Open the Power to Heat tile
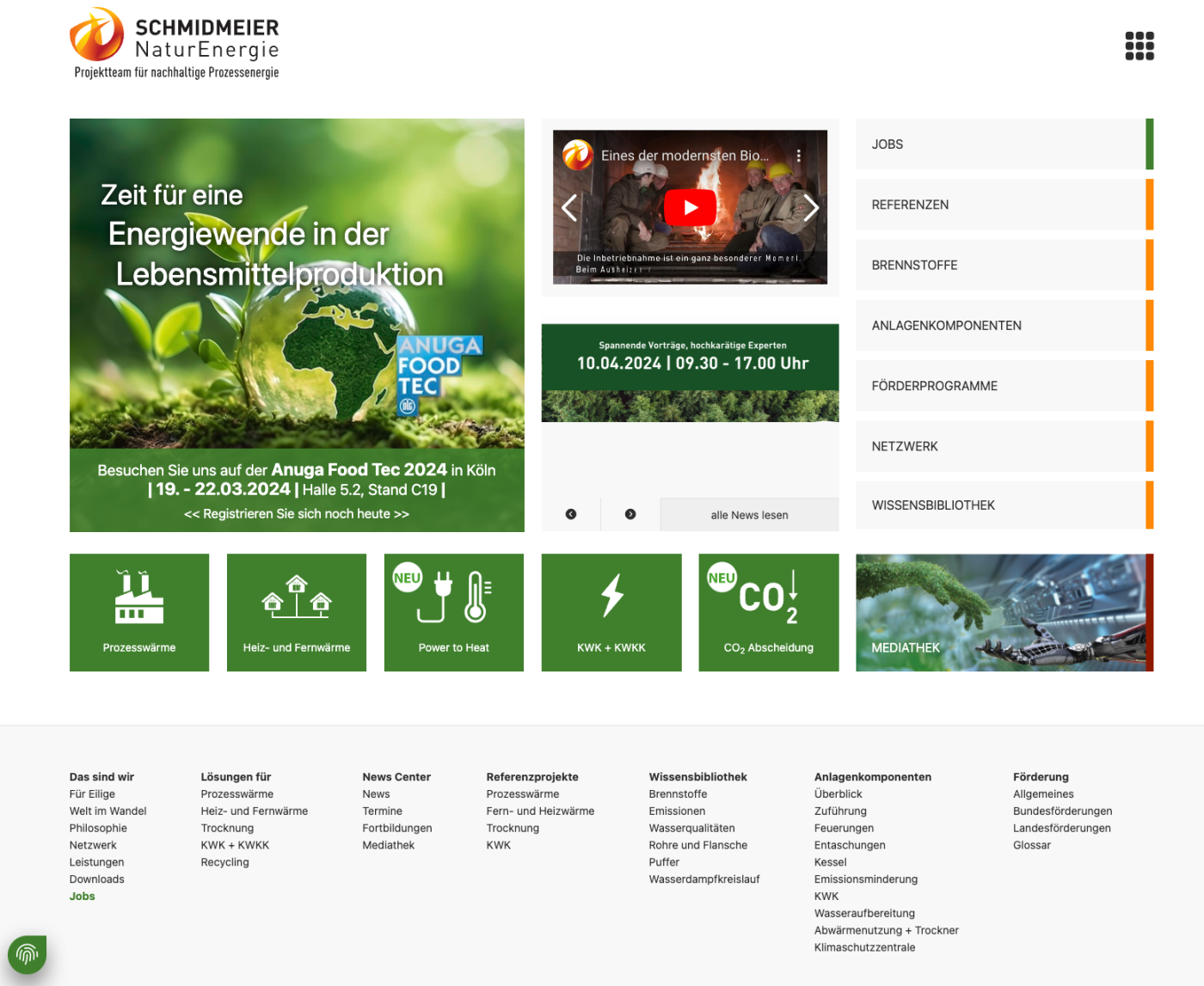 click(x=453, y=612)
